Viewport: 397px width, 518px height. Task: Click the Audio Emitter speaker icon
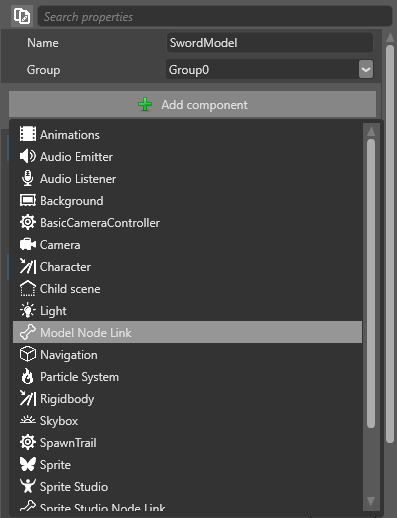(x=28, y=156)
